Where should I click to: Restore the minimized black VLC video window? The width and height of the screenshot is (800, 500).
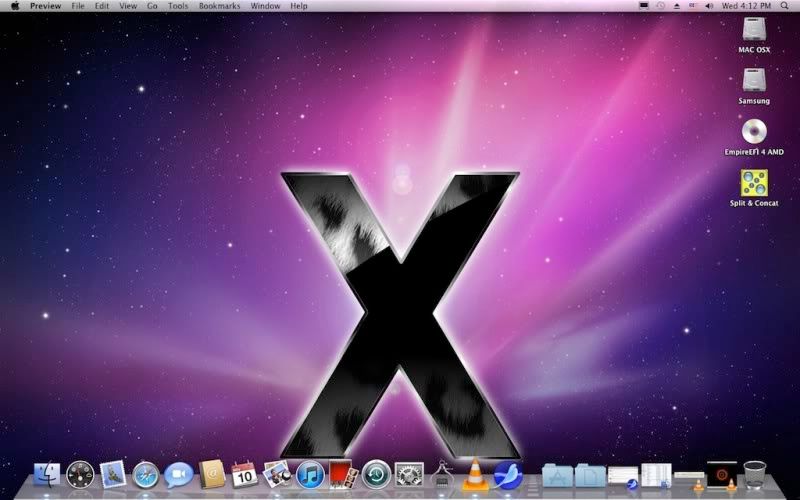(722, 476)
